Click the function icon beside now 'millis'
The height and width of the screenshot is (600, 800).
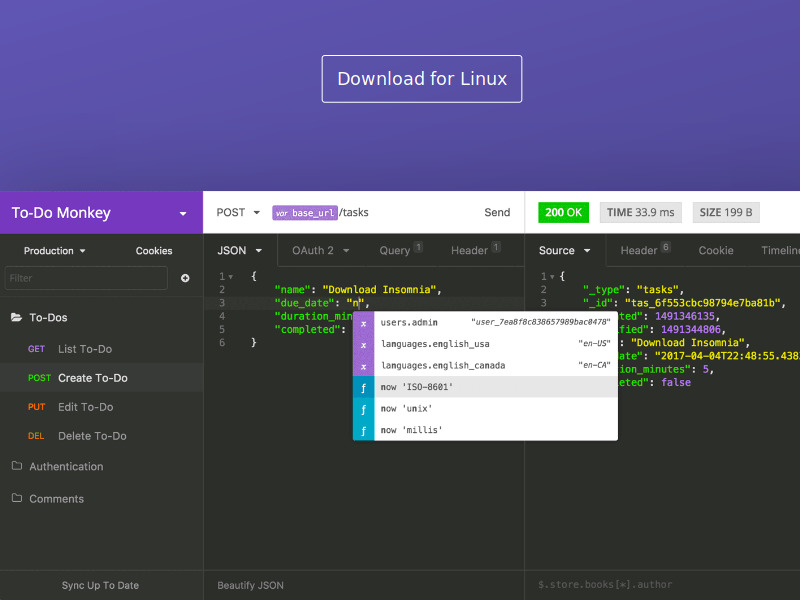point(363,430)
